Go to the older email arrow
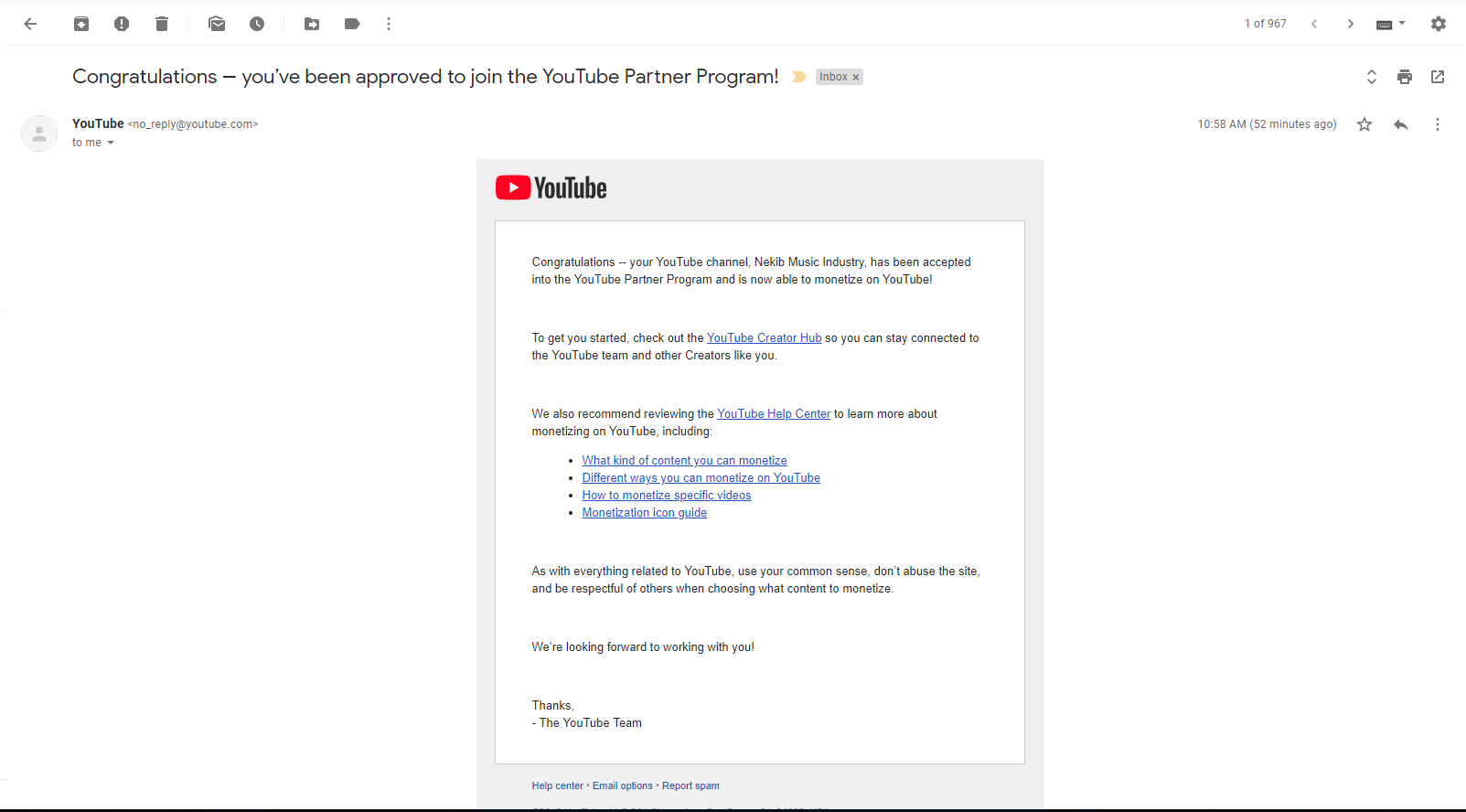 pyautogui.click(x=1351, y=24)
